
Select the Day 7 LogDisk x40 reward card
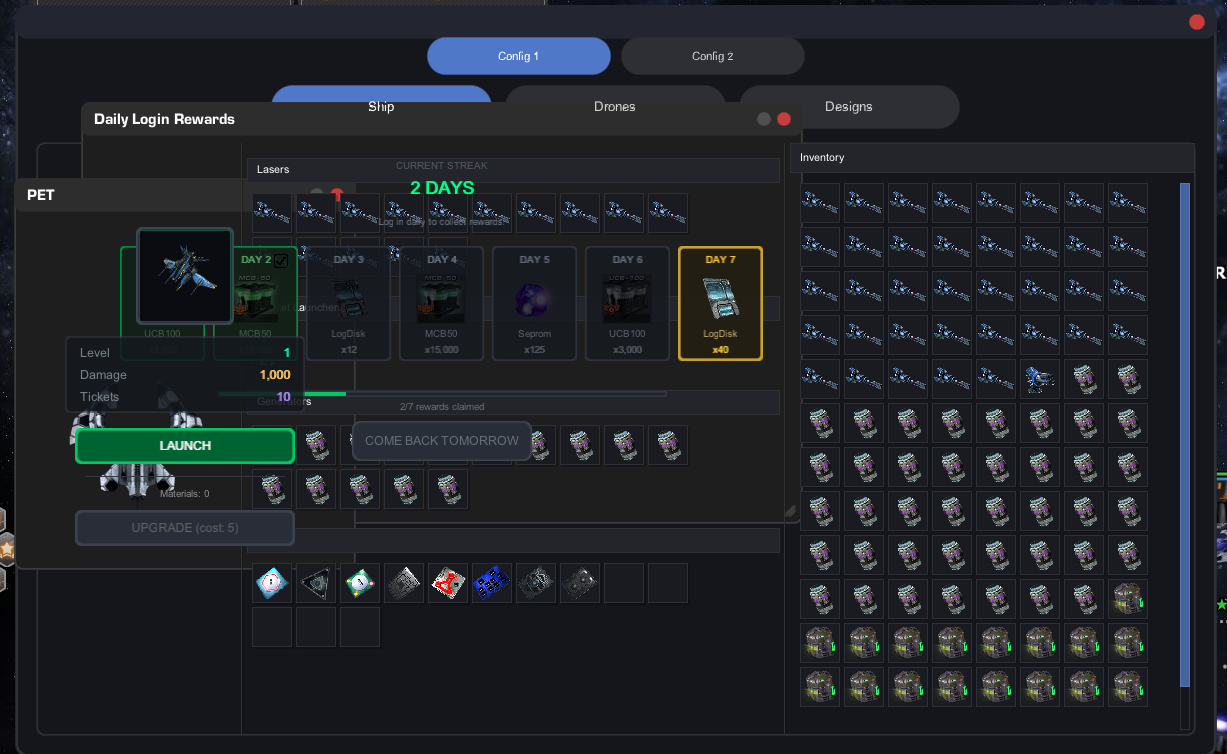[x=720, y=303]
